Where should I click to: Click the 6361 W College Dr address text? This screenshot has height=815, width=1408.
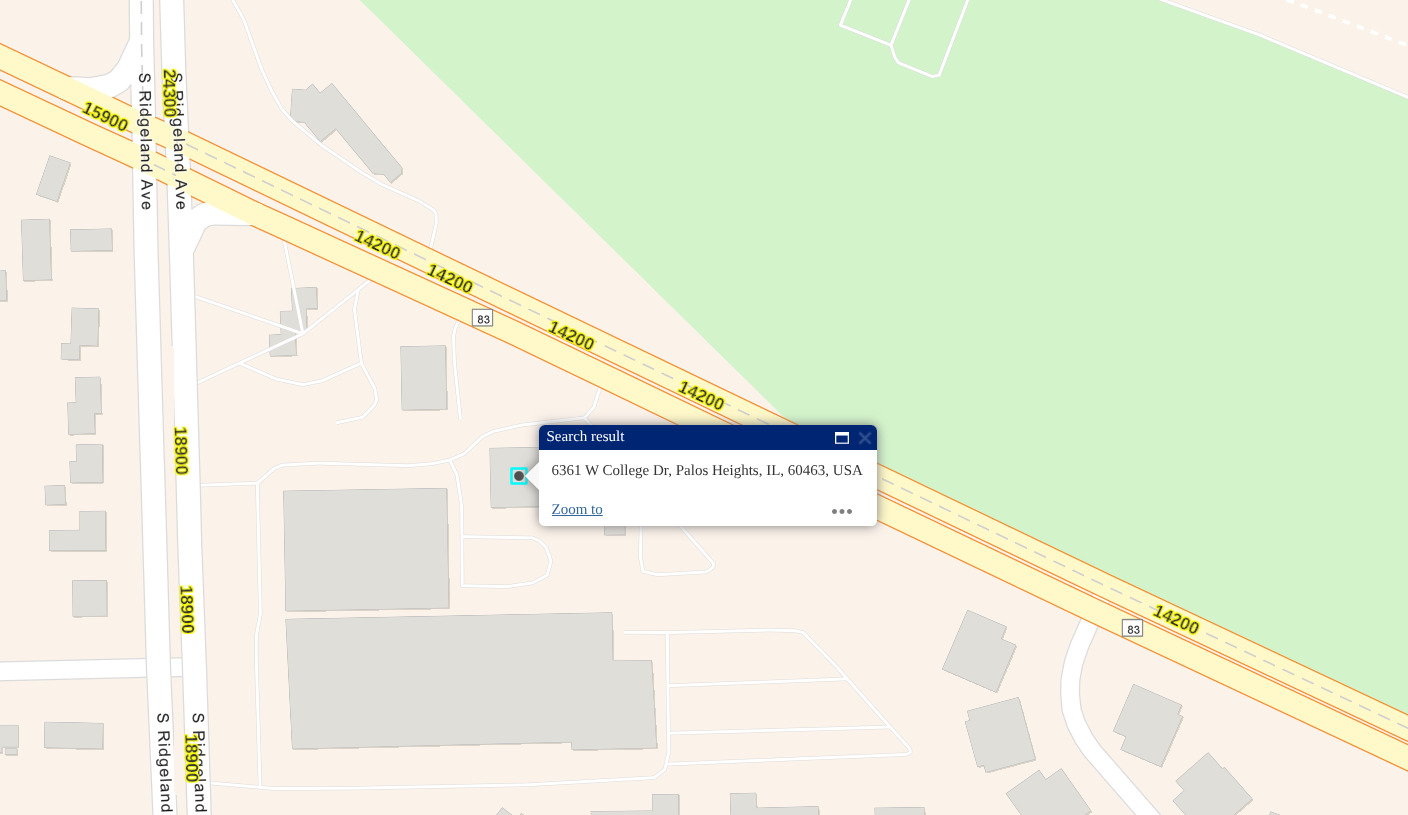click(x=706, y=470)
